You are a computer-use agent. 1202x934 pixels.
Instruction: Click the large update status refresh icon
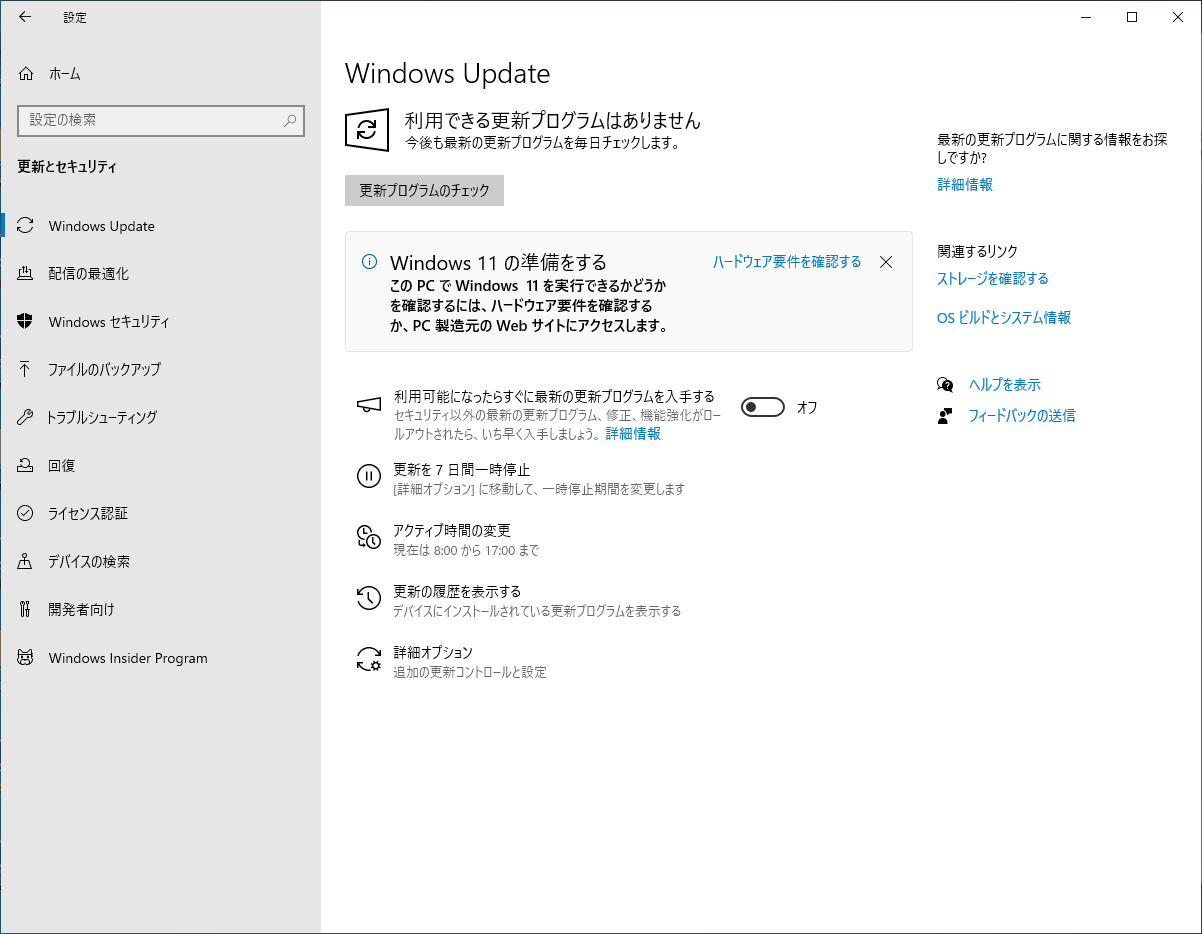[367, 130]
